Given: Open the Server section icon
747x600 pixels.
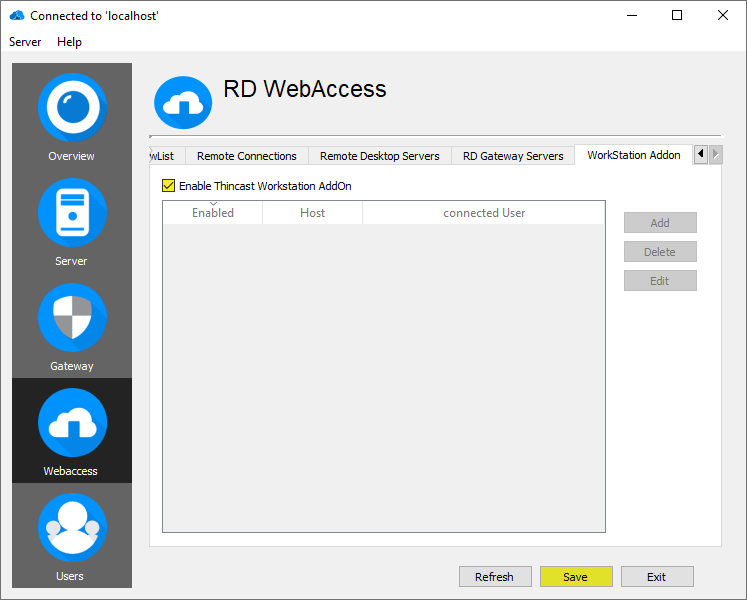Looking at the screenshot, I should pyautogui.click(x=72, y=213).
